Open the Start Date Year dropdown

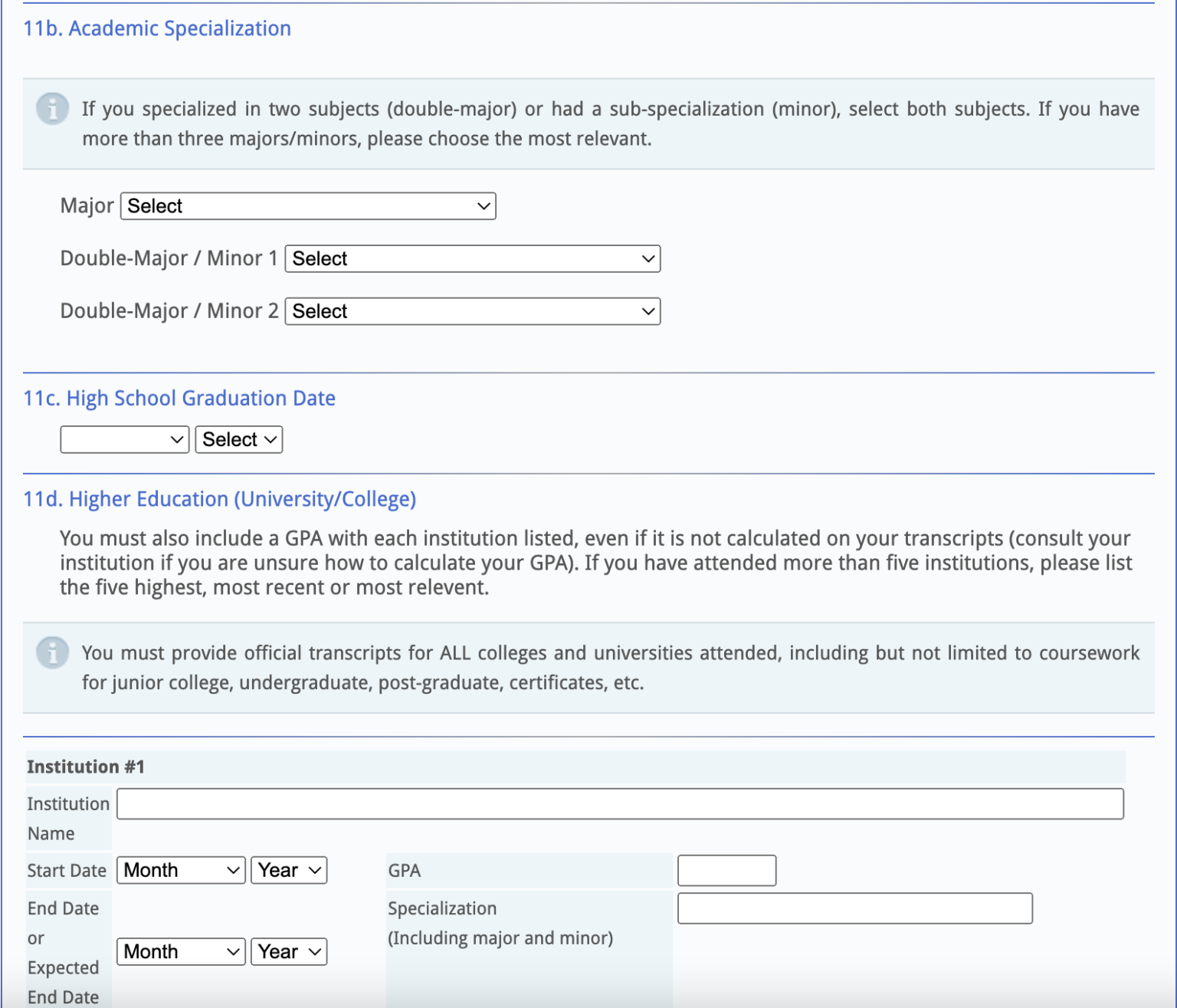(289, 871)
